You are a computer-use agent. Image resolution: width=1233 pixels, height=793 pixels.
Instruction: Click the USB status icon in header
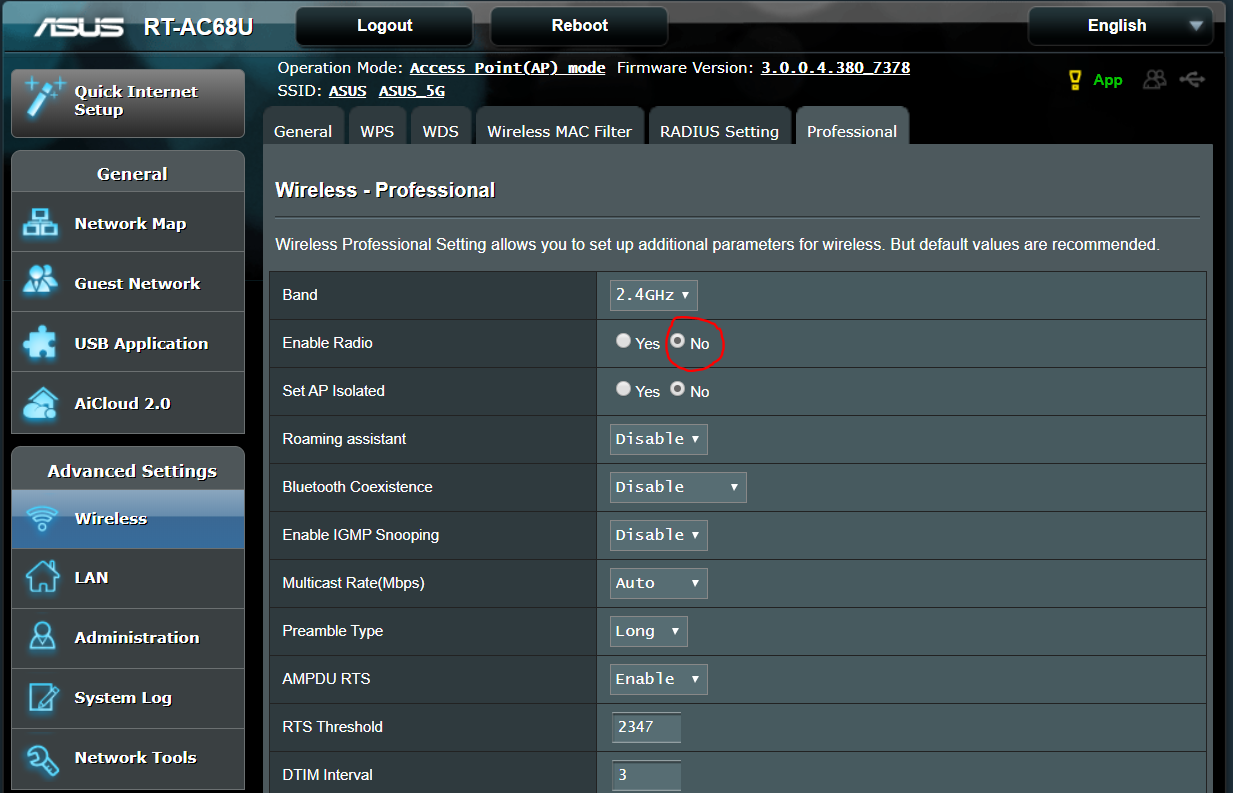coord(1191,79)
